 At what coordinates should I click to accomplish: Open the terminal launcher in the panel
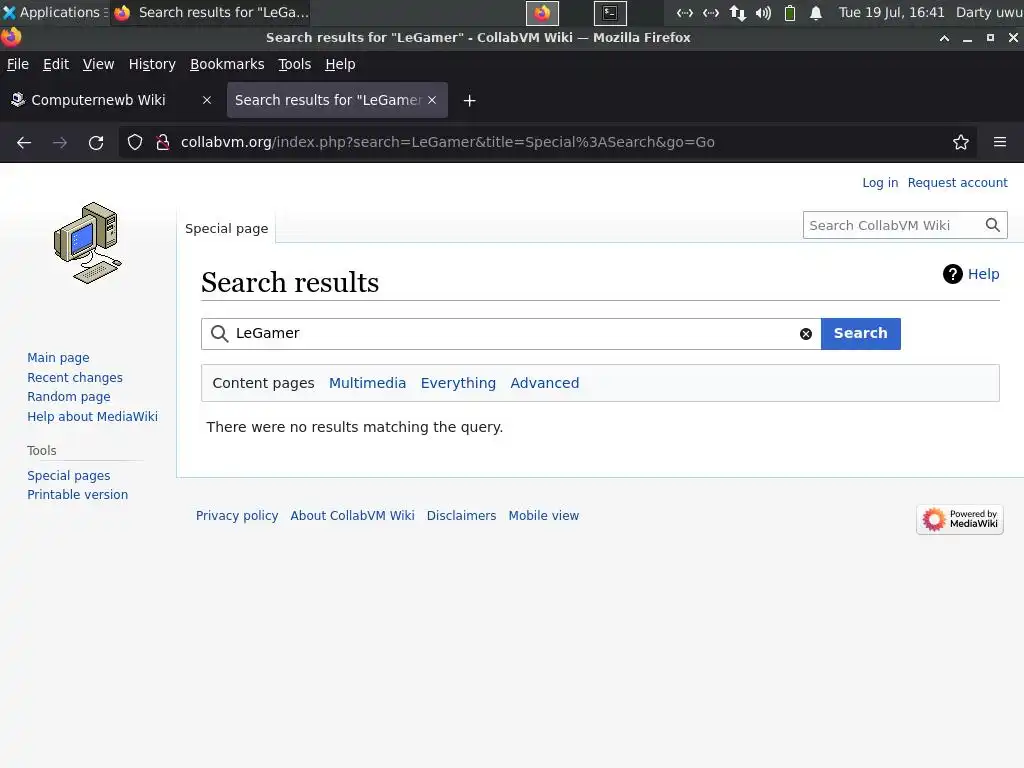(610, 12)
